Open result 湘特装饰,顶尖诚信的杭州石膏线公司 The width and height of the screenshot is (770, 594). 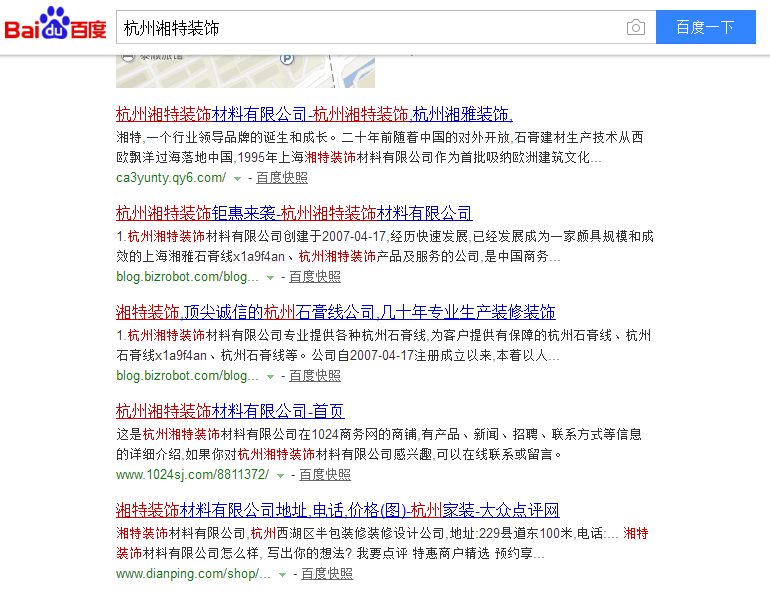[x=335, y=312]
